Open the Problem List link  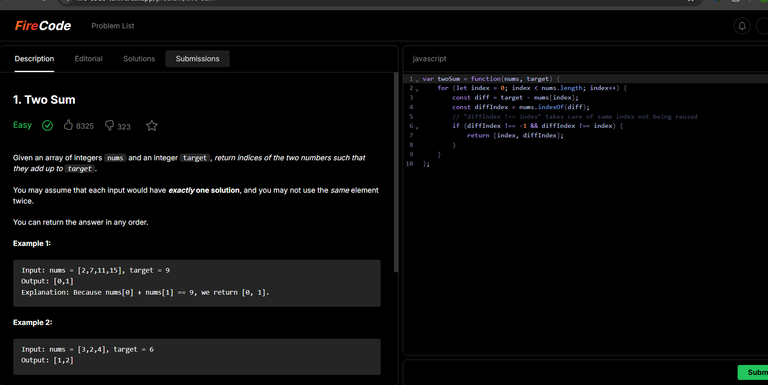(113, 26)
